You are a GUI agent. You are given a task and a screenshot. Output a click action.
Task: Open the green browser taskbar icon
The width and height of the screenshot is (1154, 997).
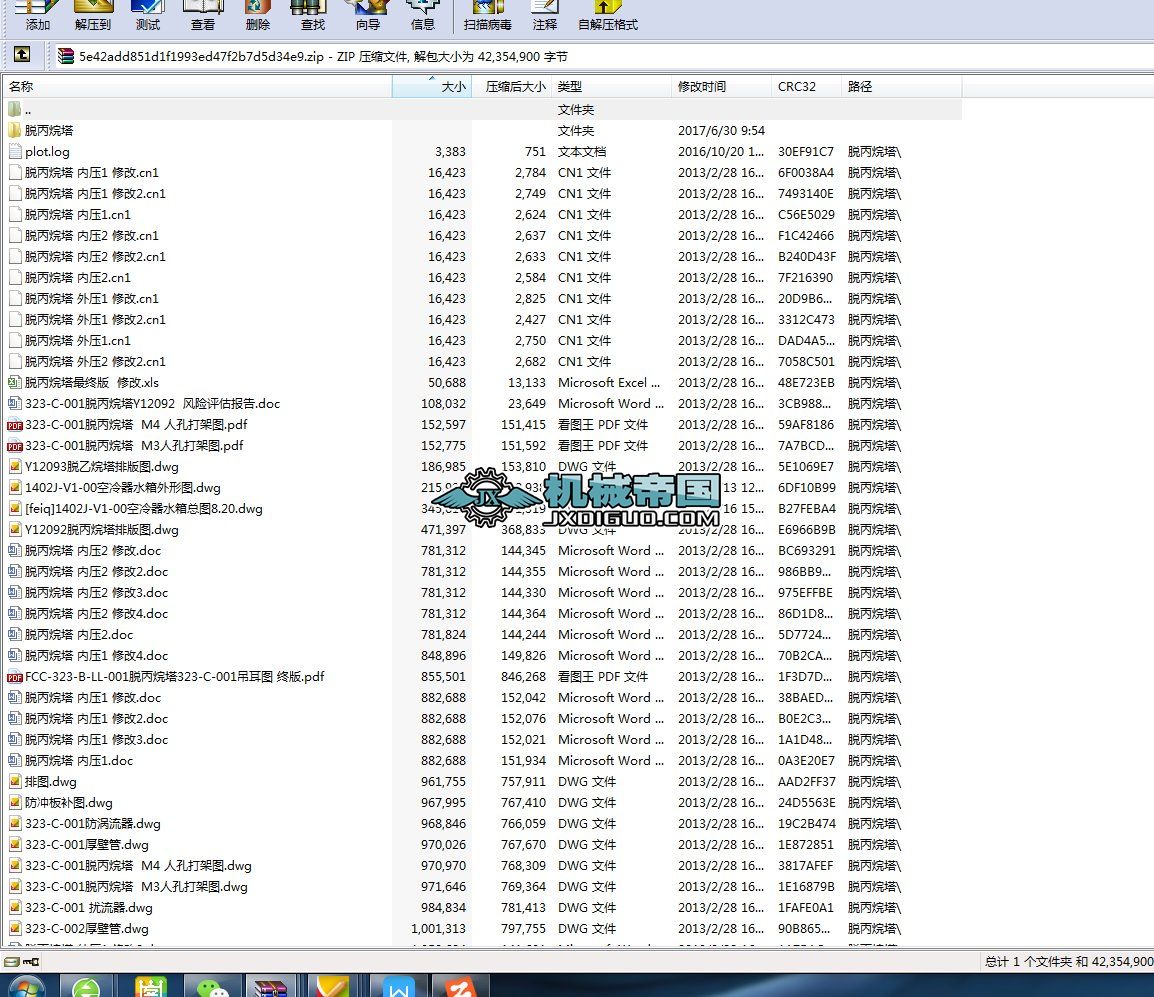(x=86, y=987)
